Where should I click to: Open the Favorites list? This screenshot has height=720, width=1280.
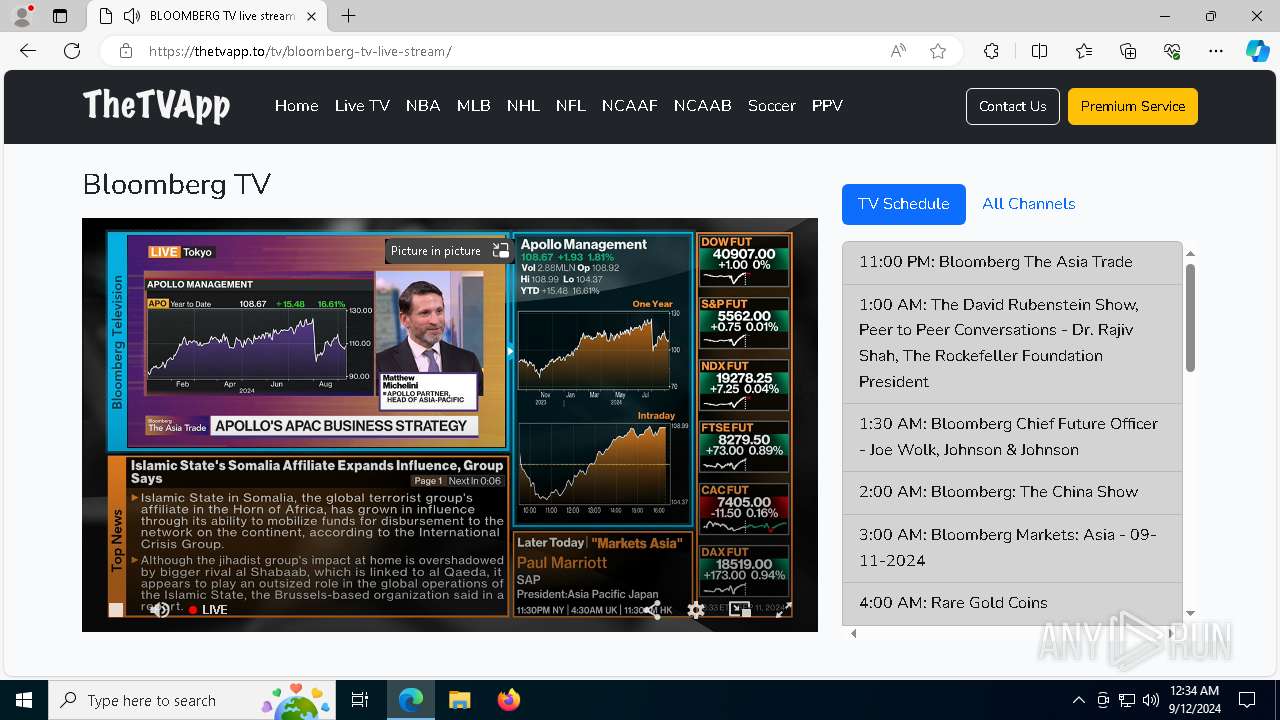click(1084, 51)
